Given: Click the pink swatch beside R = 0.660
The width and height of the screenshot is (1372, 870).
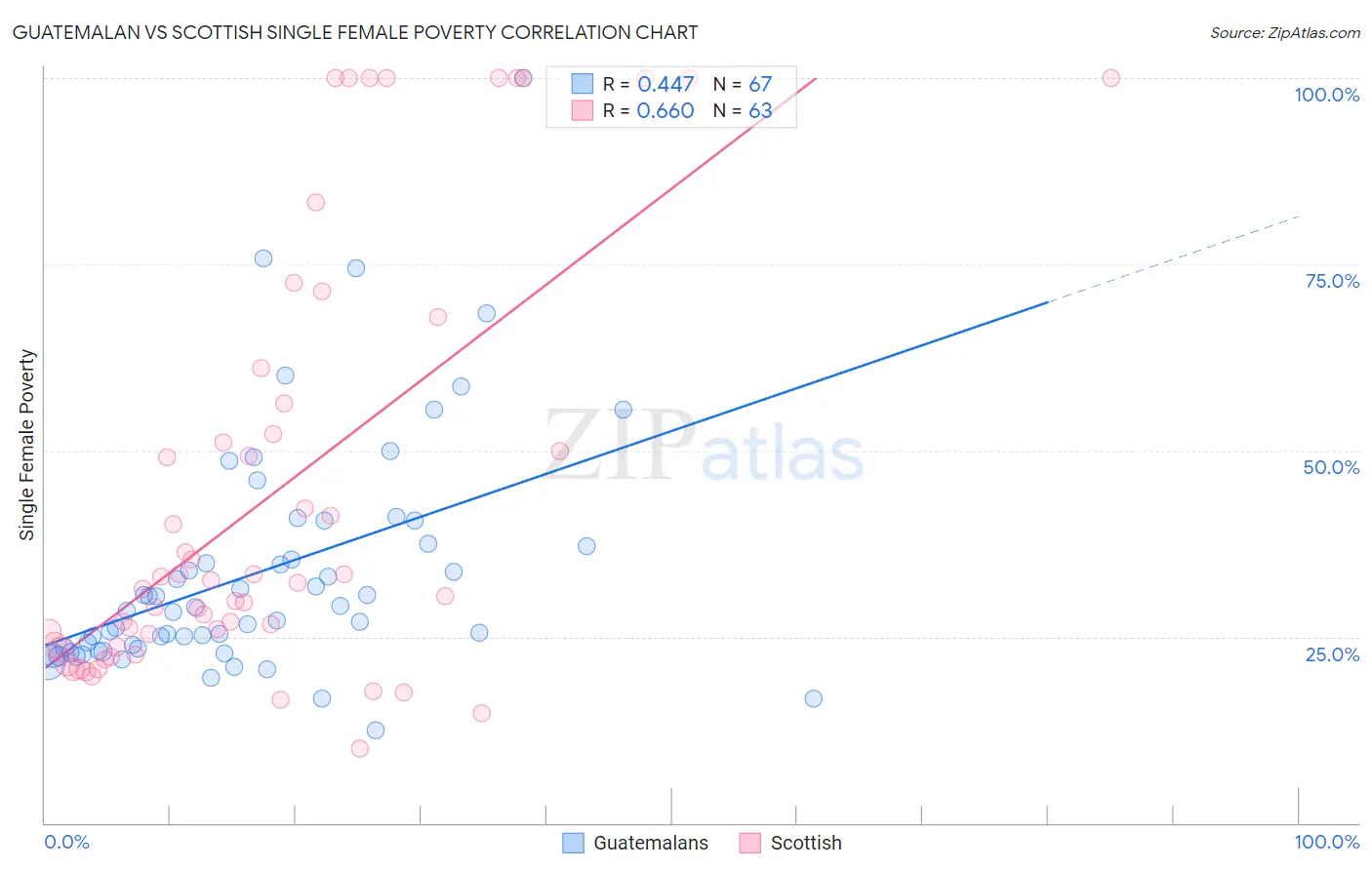Looking at the screenshot, I should [583, 110].
